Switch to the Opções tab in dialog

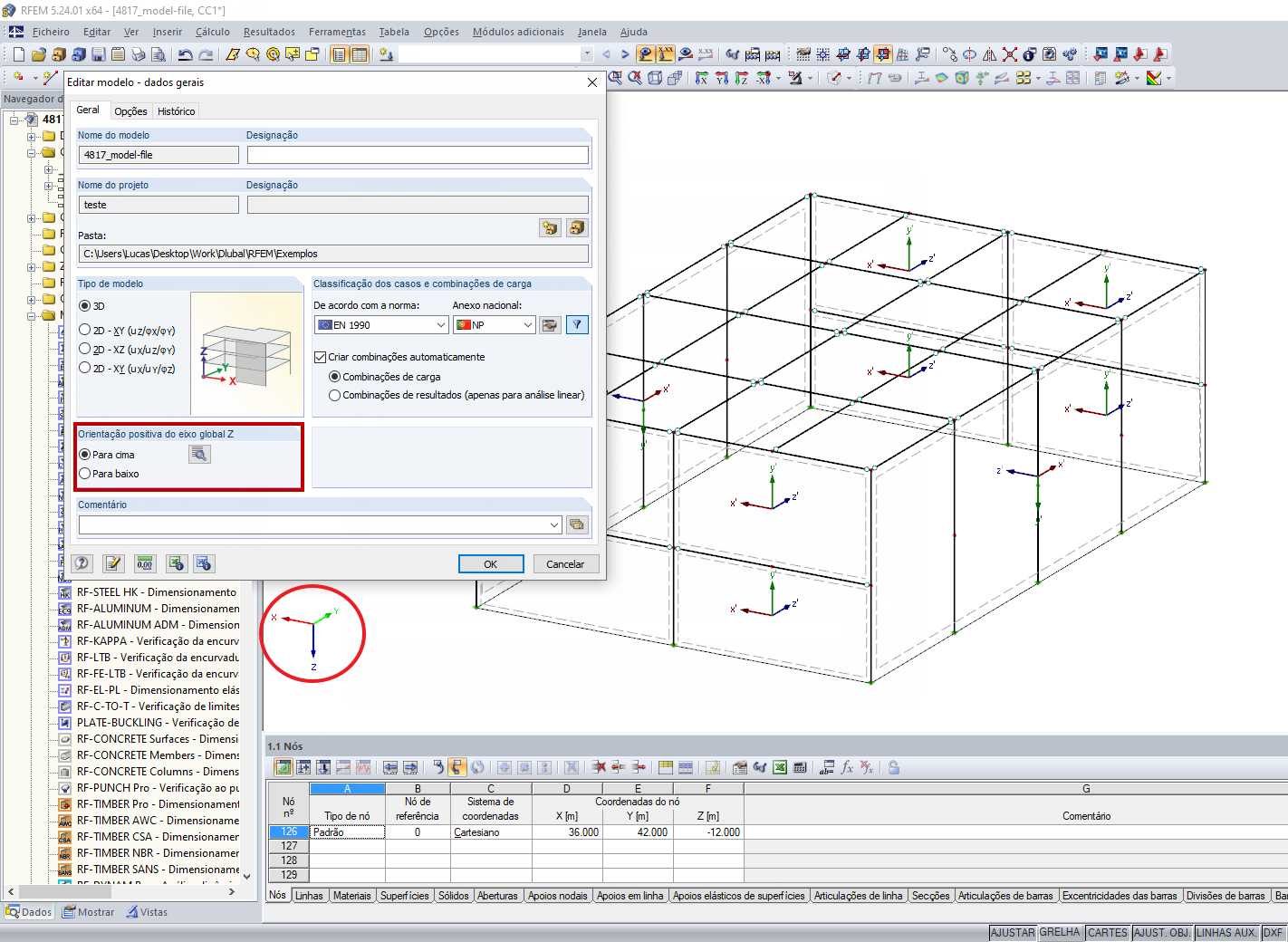tap(130, 111)
